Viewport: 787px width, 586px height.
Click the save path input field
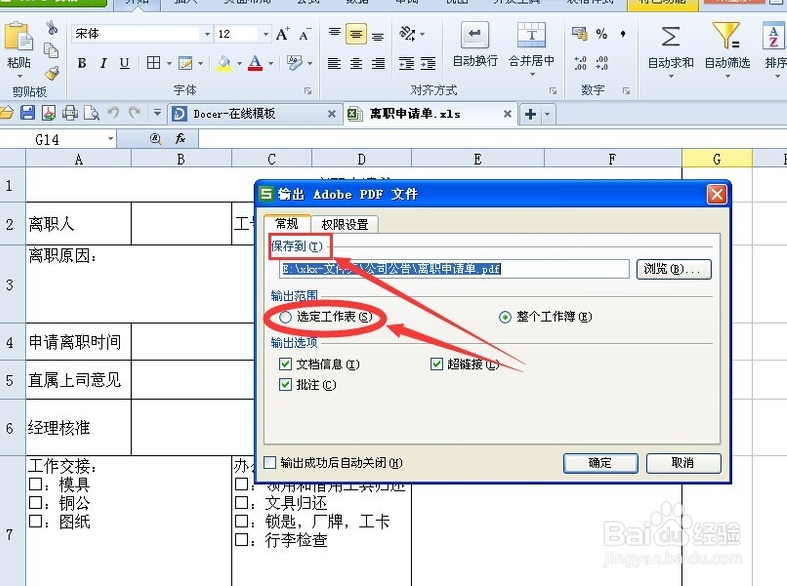tap(454, 269)
